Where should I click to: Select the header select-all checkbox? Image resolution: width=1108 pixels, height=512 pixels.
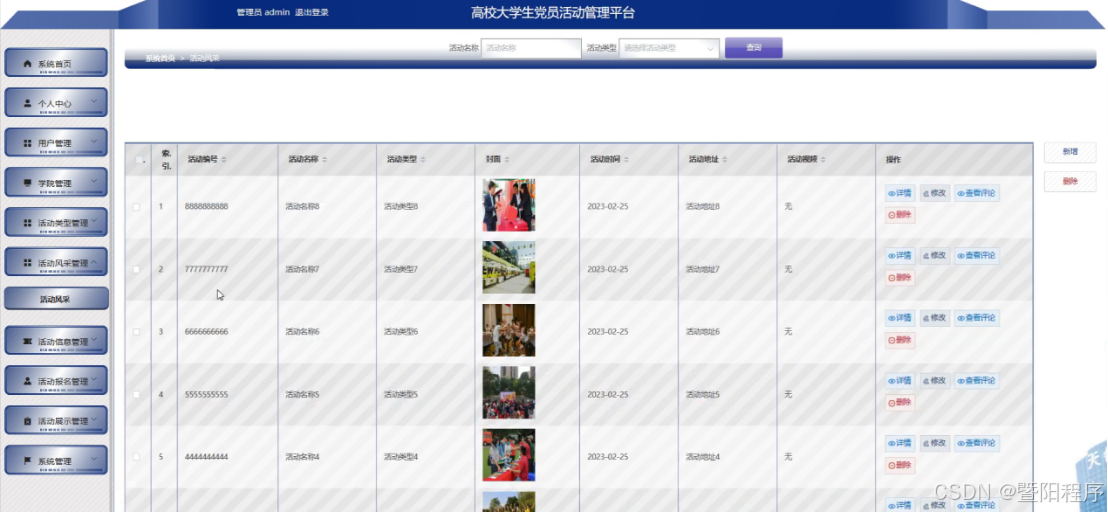138,160
